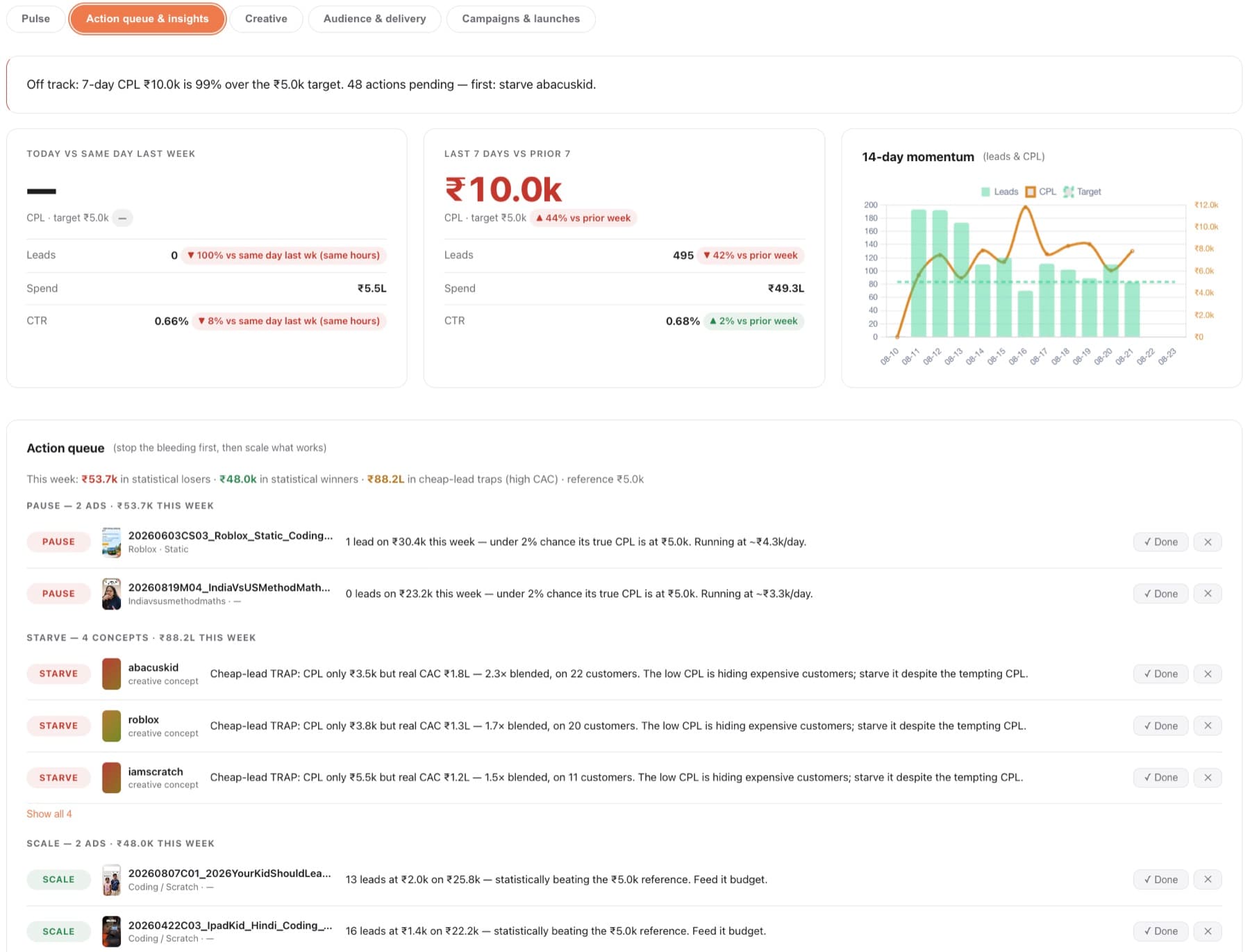
Task: Open the Roblox_Static_Coding ad thumbnail
Action: (111, 542)
